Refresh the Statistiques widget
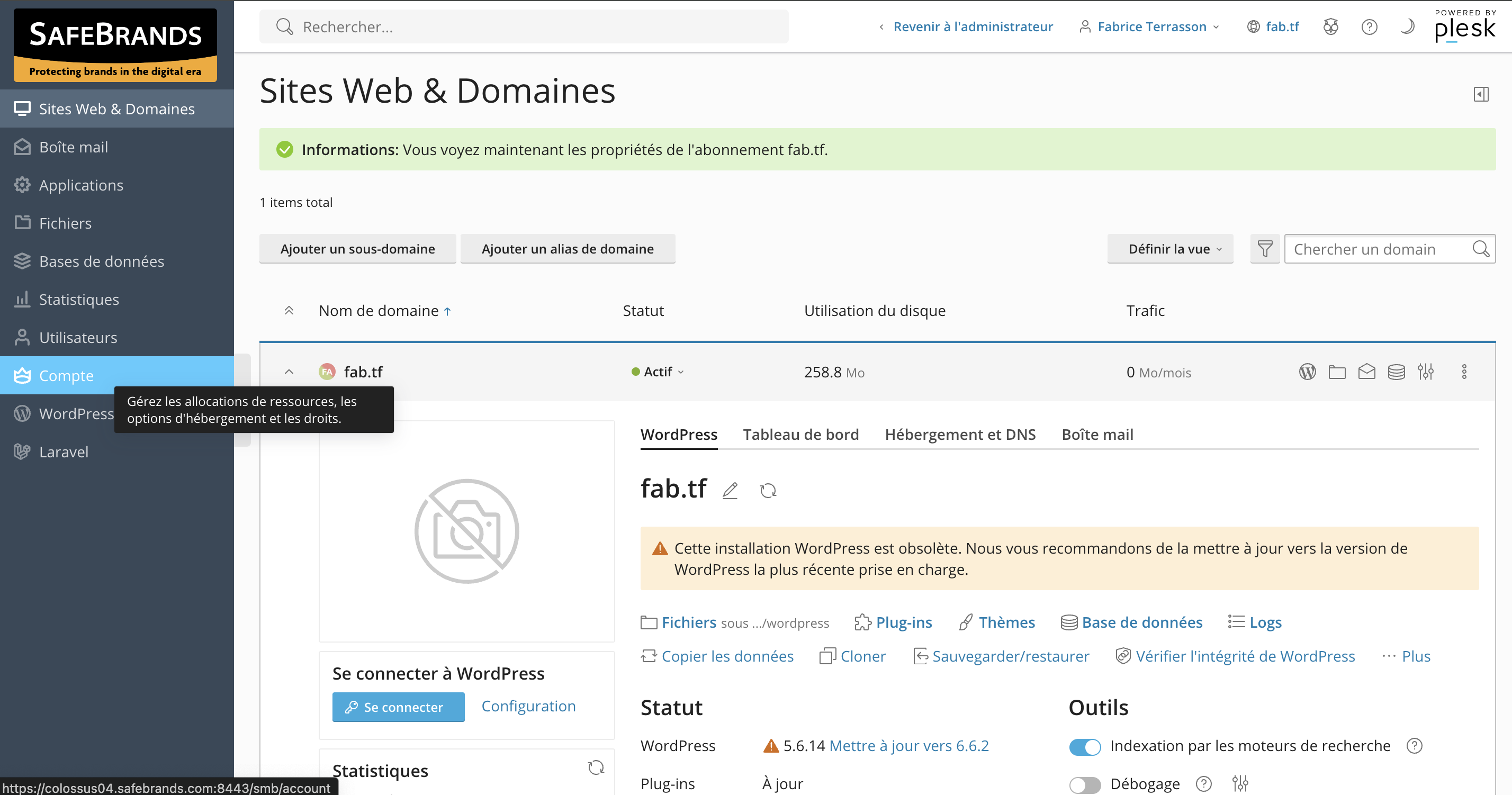 (596, 767)
